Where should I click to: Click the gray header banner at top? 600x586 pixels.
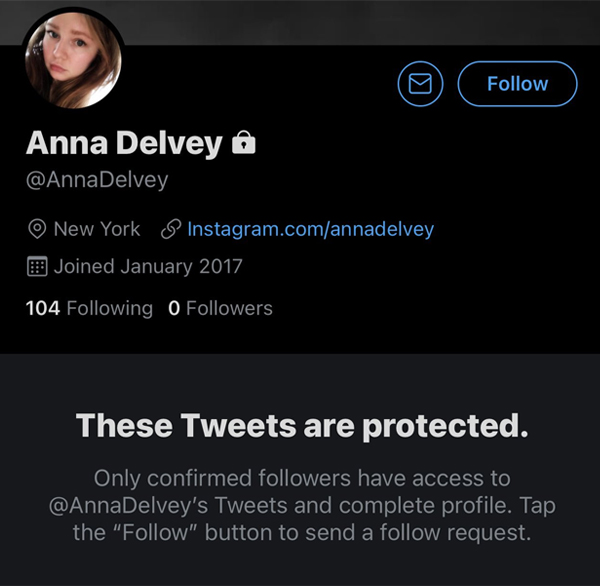click(x=350, y=20)
